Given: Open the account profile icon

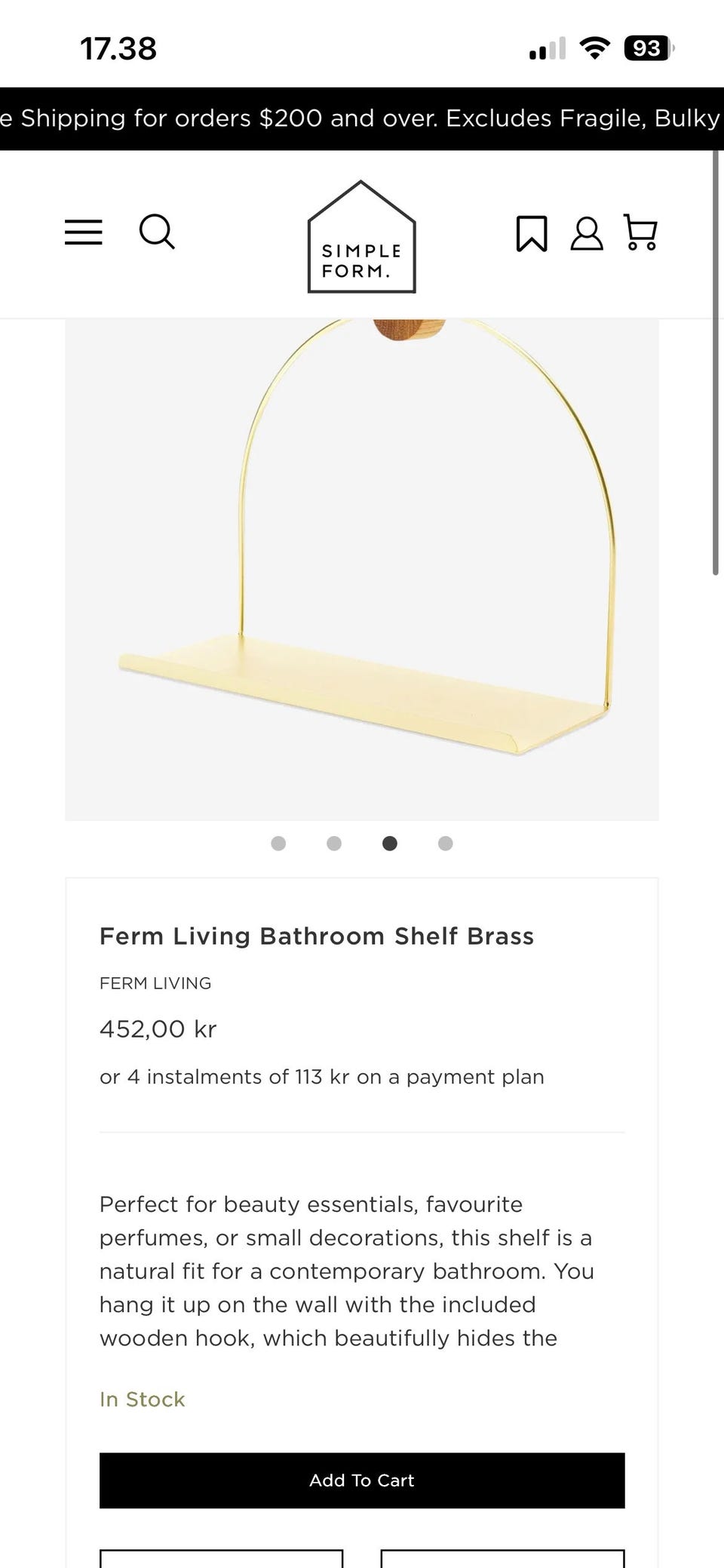Looking at the screenshot, I should [587, 233].
